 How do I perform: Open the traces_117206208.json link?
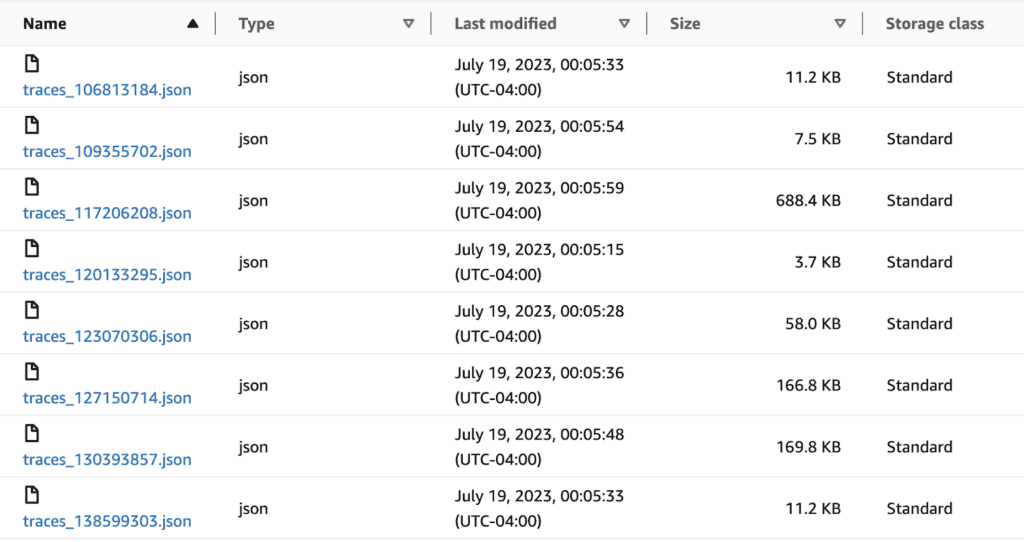click(107, 213)
